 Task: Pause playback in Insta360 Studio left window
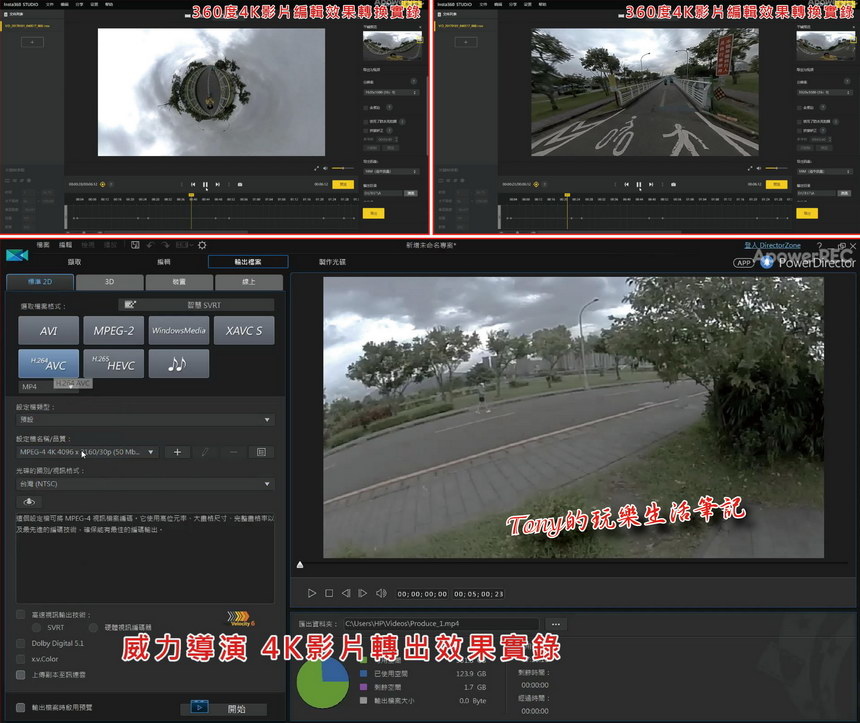(x=205, y=185)
